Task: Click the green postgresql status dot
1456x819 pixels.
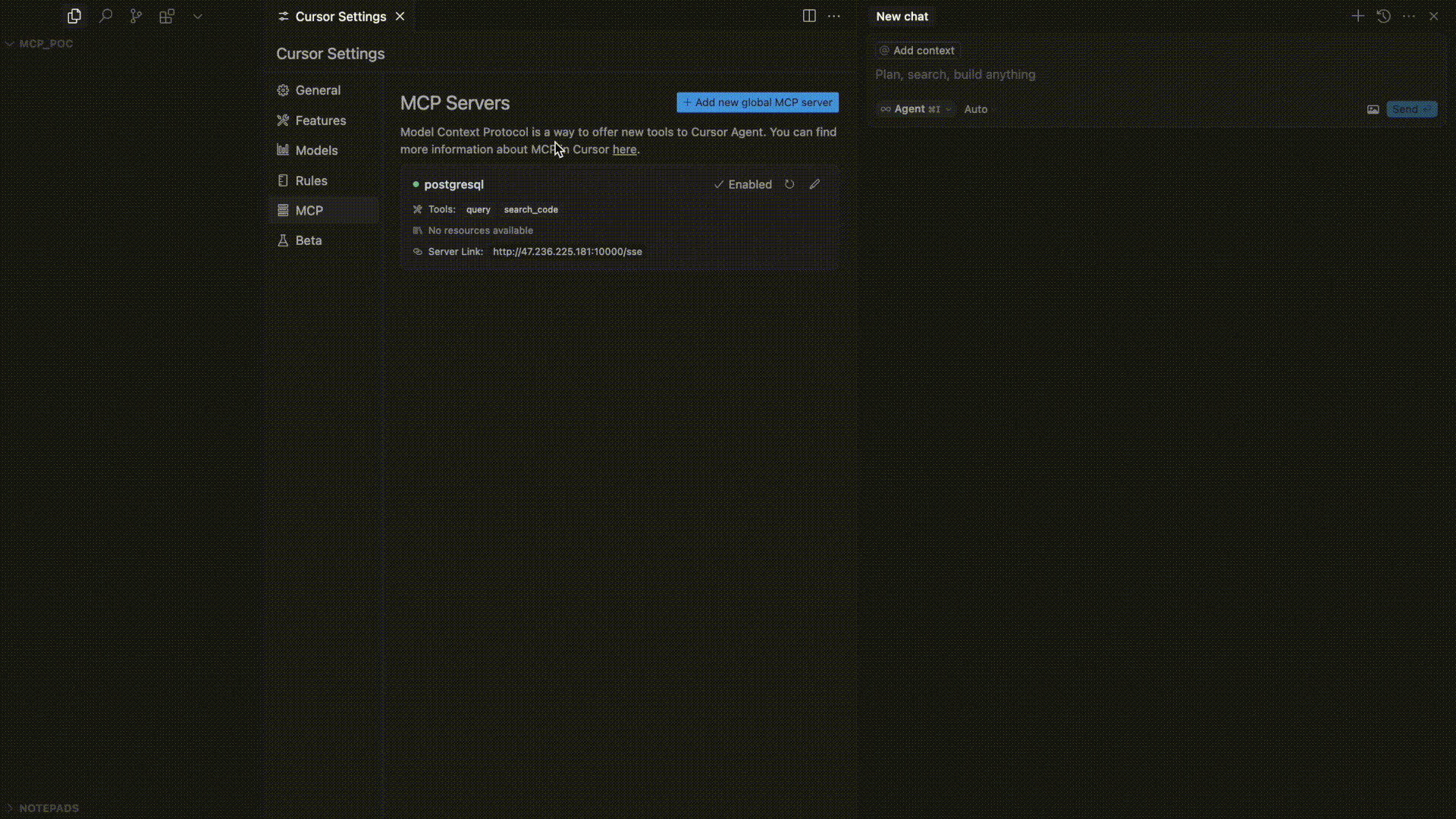Action: pyautogui.click(x=416, y=184)
